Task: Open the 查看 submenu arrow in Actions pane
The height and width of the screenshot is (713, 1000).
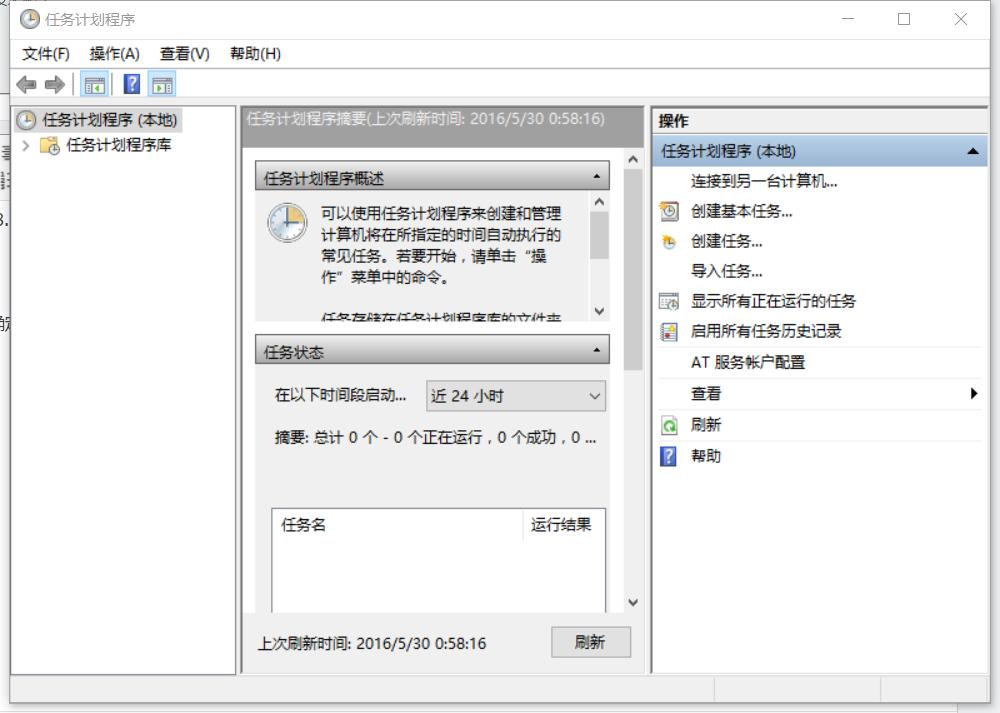Action: tap(975, 394)
